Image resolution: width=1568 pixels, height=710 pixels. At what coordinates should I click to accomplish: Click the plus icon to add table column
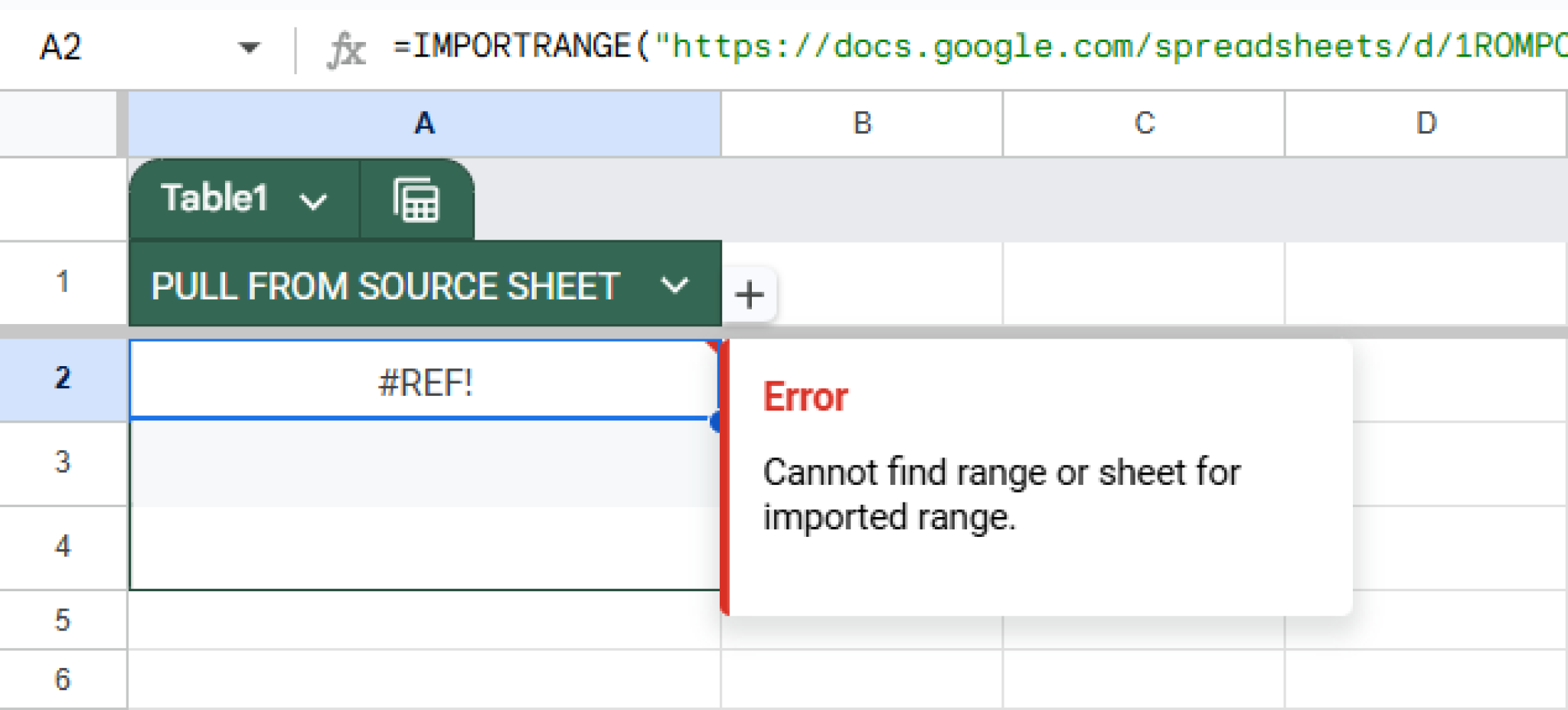click(x=749, y=295)
